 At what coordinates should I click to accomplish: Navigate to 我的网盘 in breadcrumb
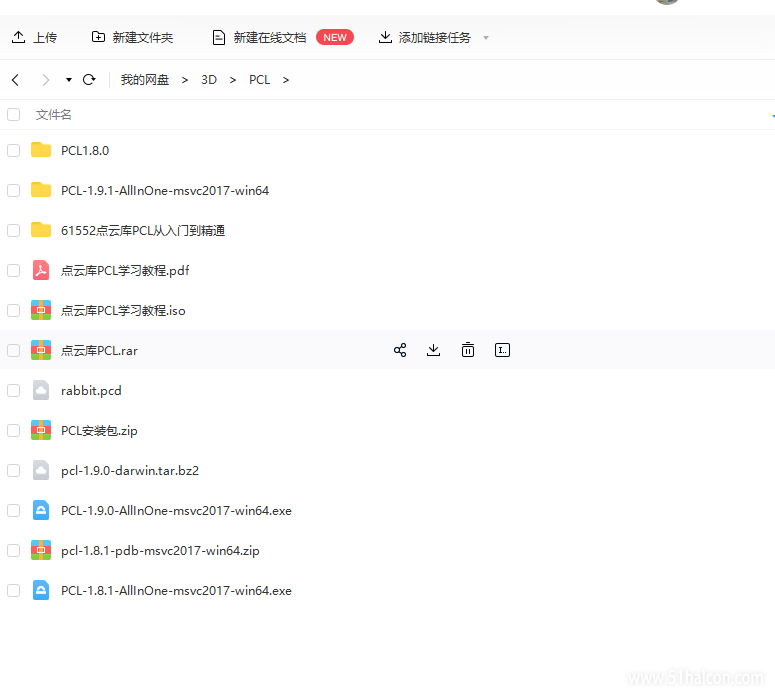[145, 80]
